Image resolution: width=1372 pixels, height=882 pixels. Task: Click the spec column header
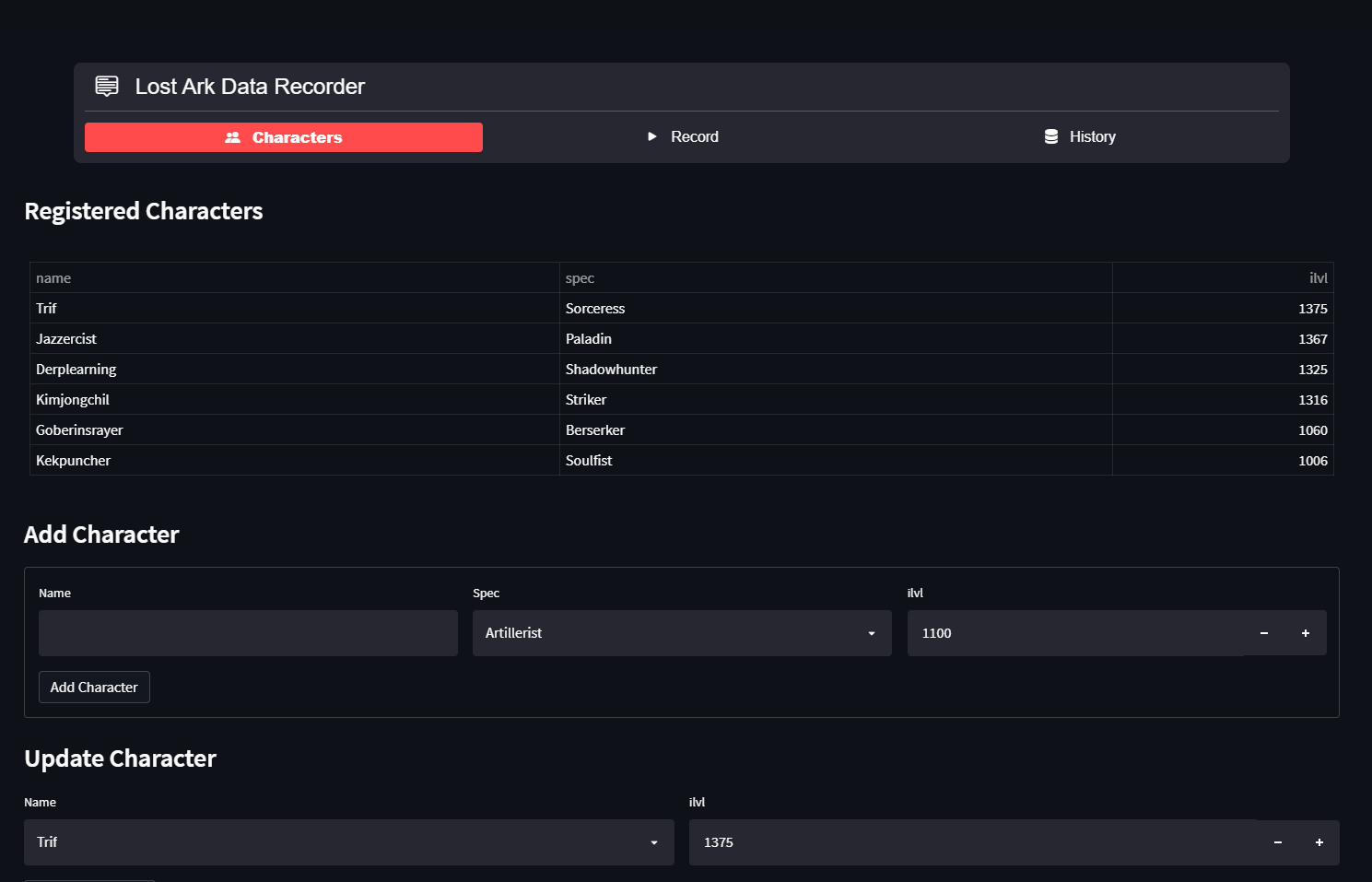[x=580, y=277]
